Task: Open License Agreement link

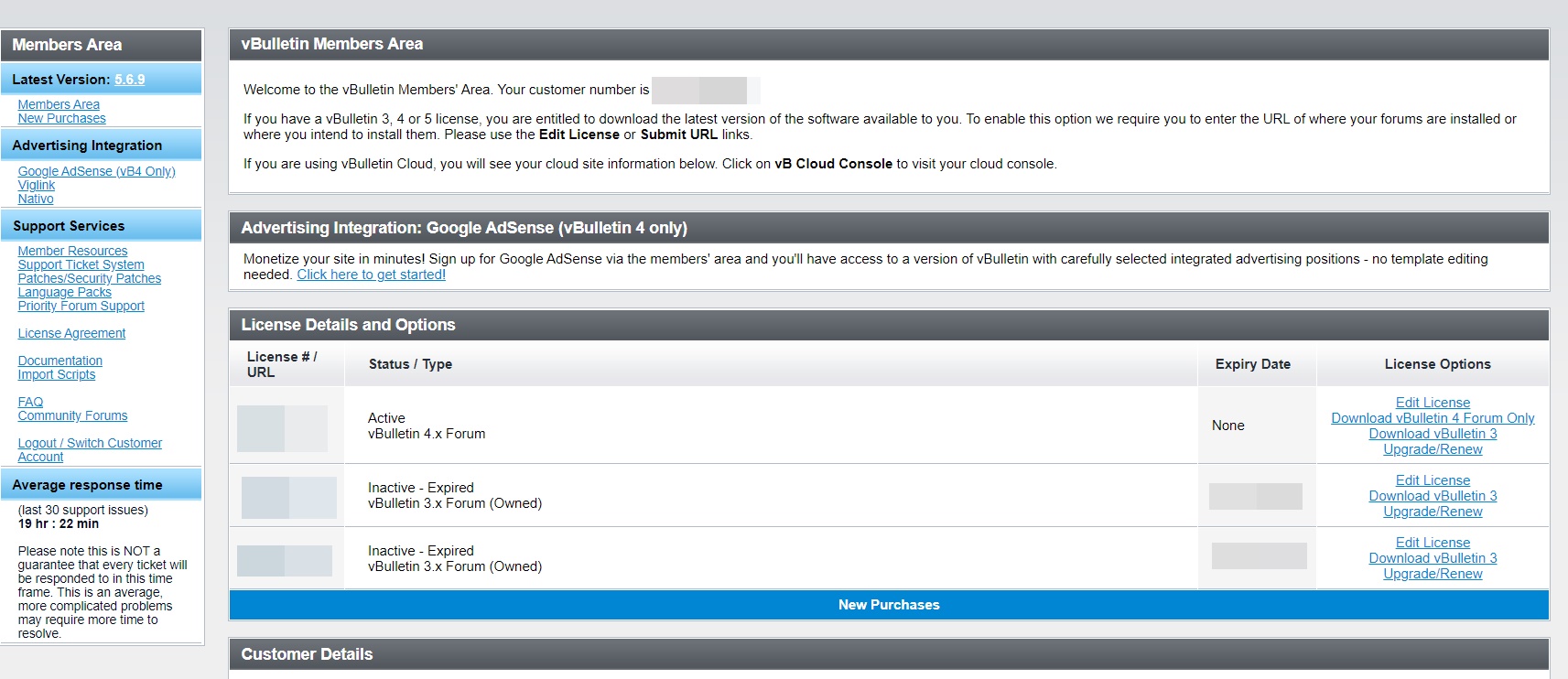Action: tap(71, 333)
